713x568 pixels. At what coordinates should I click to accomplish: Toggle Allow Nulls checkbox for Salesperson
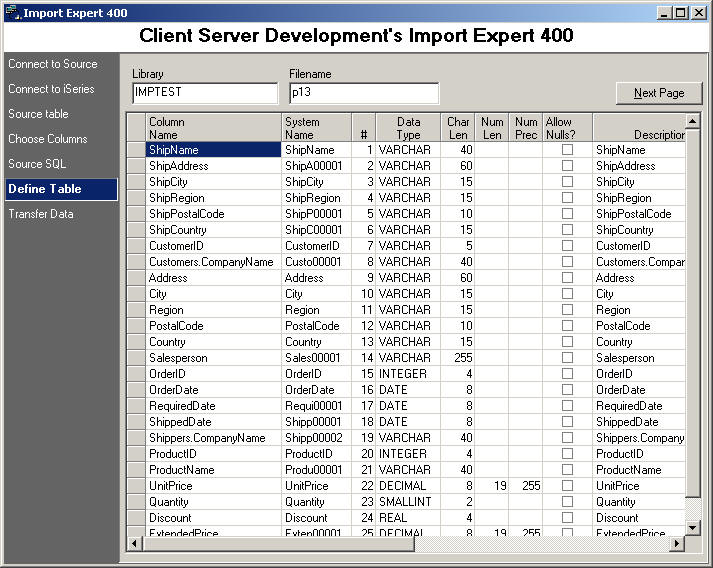[567, 357]
